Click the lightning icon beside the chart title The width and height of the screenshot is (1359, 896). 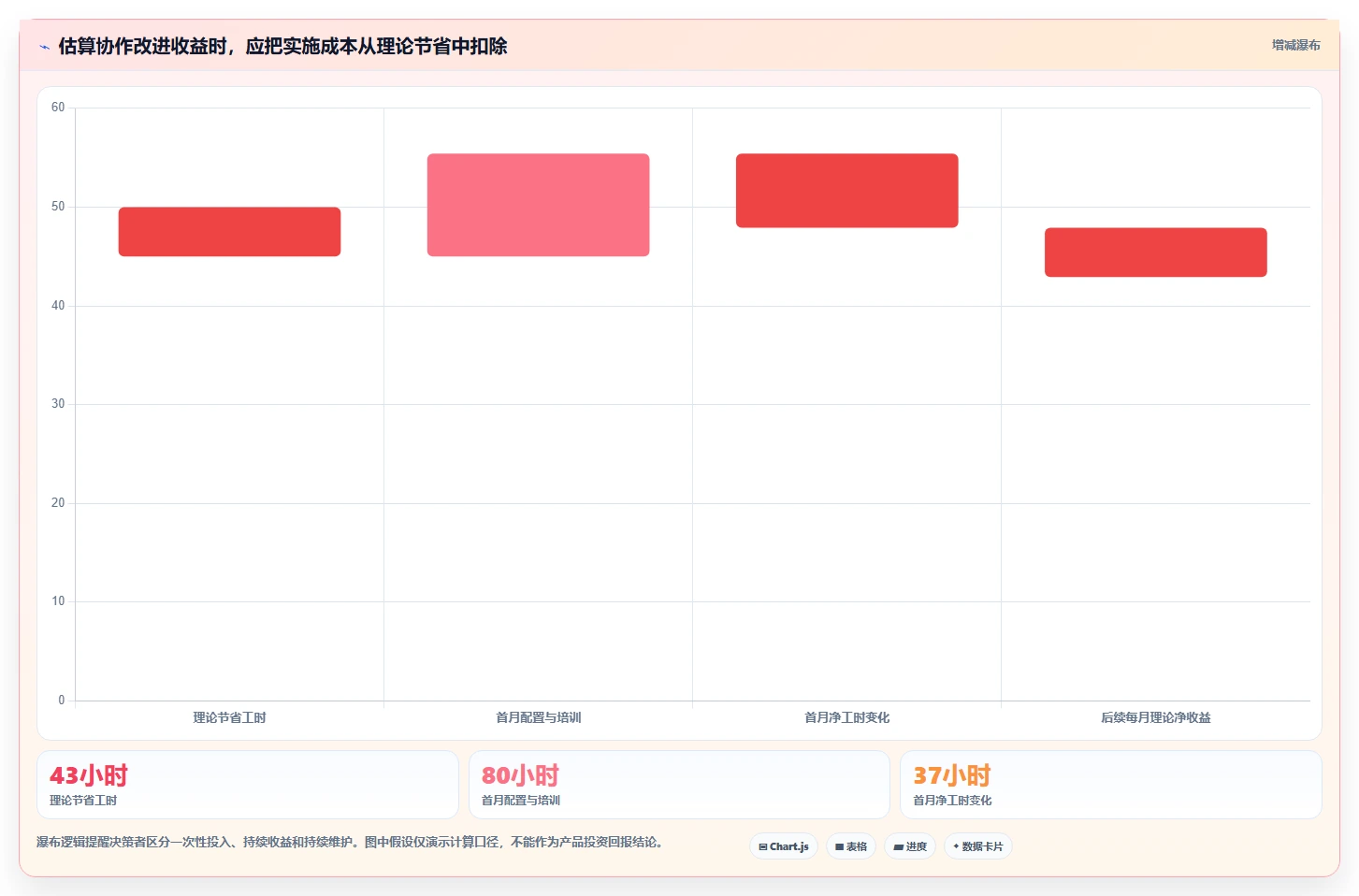point(44,47)
